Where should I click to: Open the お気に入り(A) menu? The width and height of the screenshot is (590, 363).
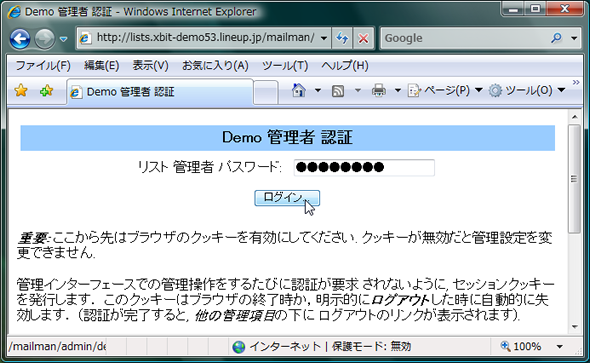215,66
